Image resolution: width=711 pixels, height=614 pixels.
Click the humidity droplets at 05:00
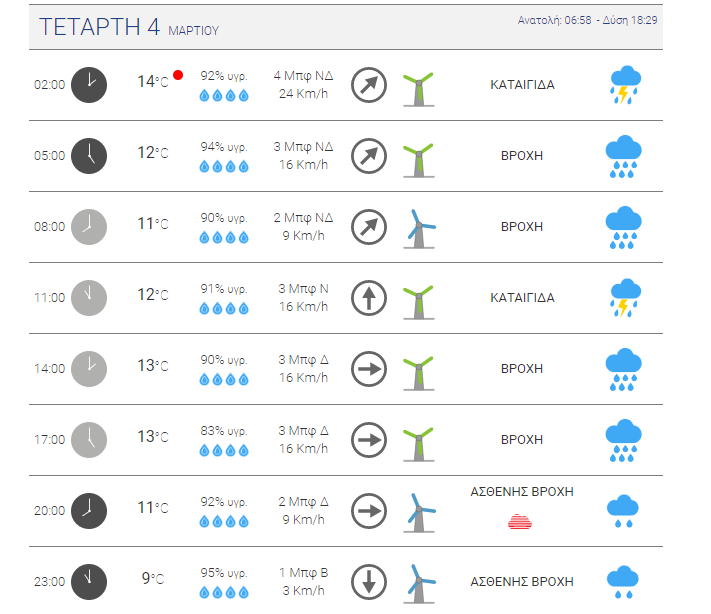coord(224,166)
